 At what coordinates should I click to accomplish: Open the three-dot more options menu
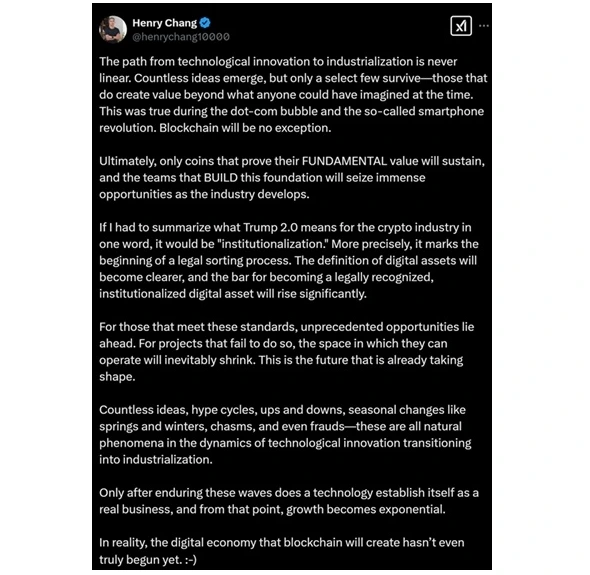click(x=484, y=26)
